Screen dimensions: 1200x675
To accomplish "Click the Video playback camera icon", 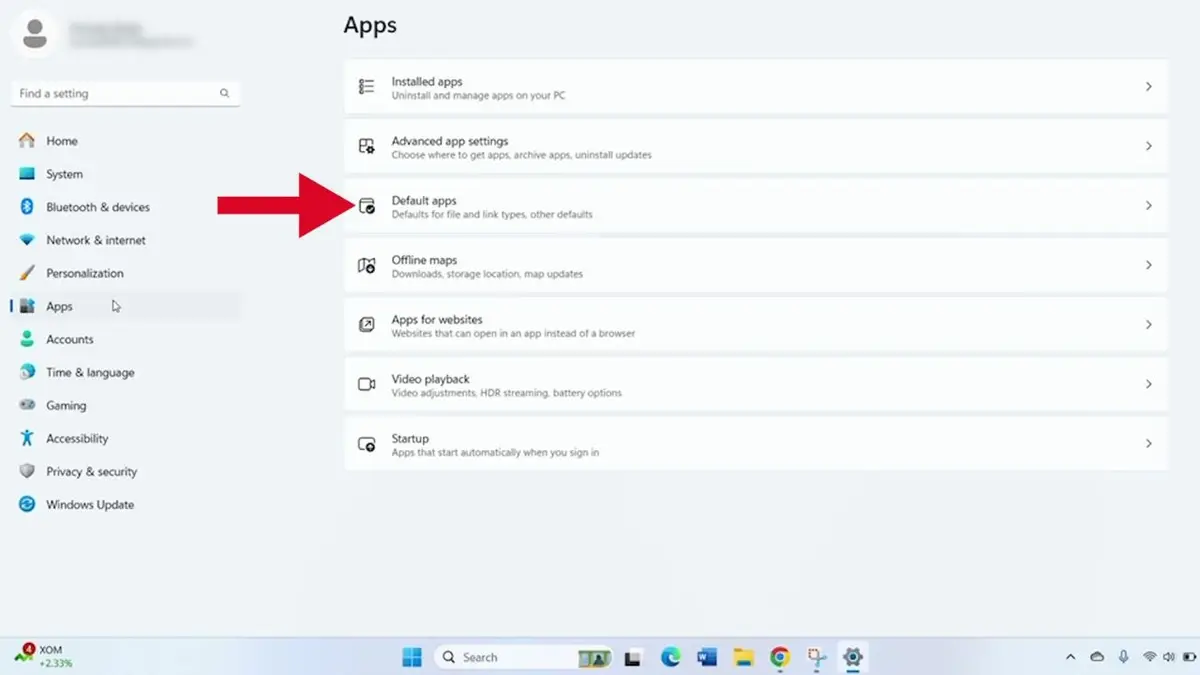I will [367, 384].
